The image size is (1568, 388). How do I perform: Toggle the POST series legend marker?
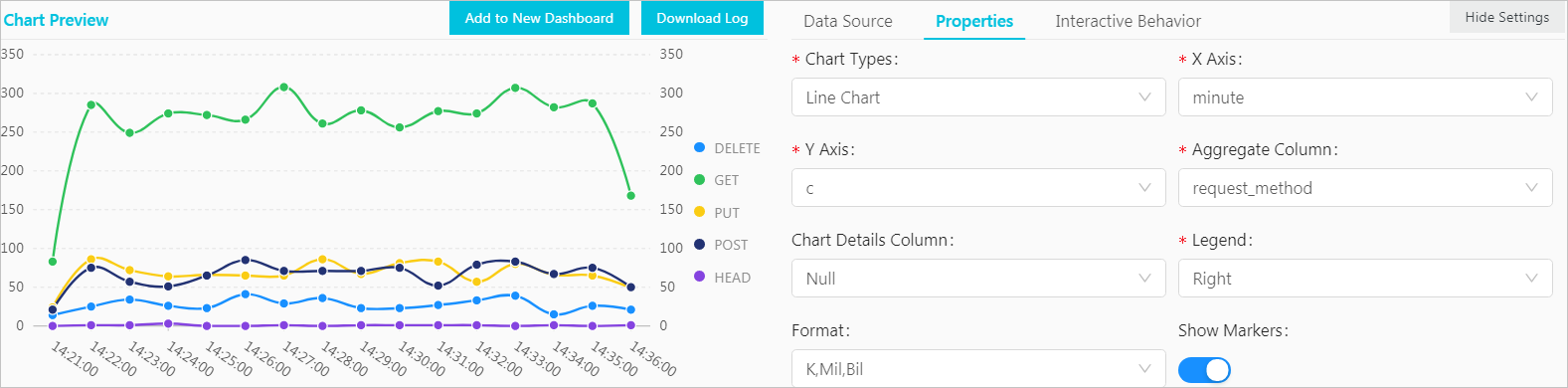(x=699, y=245)
